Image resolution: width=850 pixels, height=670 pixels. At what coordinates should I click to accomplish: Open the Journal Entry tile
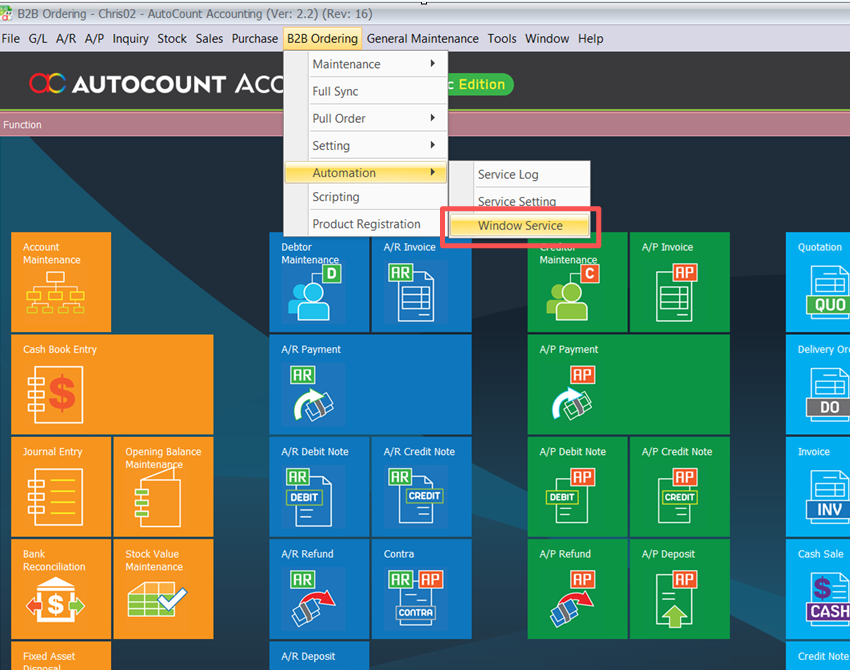point(61,487)
